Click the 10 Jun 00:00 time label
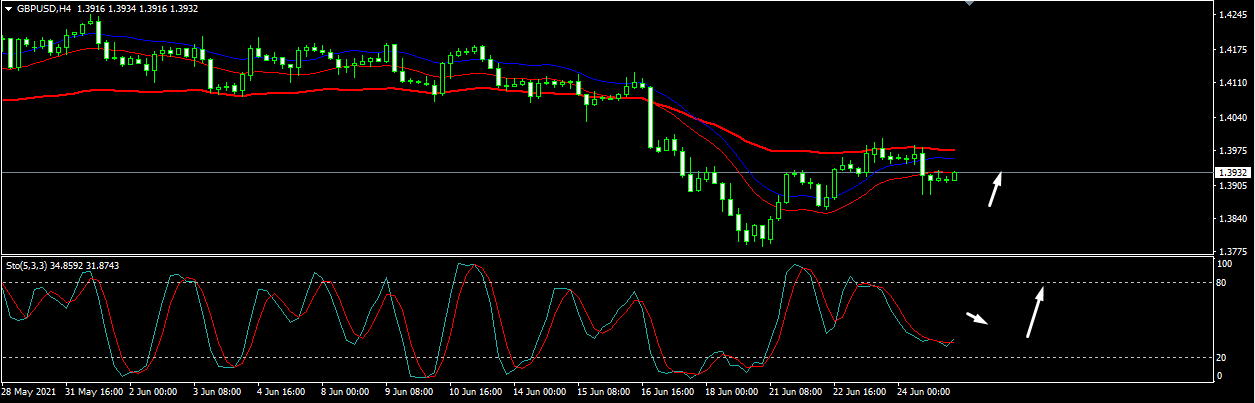The height and width of the screenshot is (403, 1255). pos(476,392)
